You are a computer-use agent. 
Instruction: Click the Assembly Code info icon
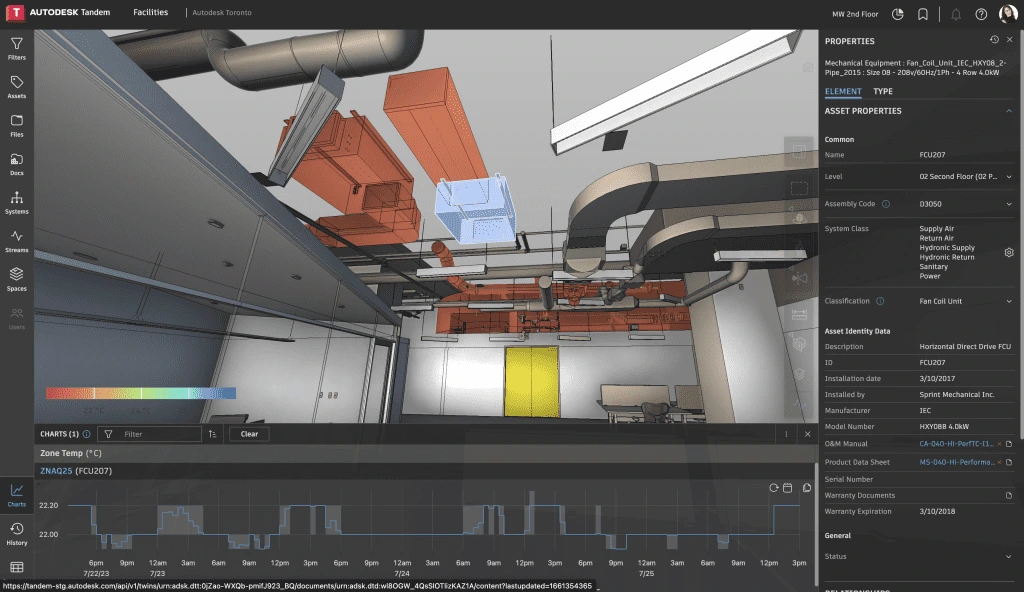point(886,204)
